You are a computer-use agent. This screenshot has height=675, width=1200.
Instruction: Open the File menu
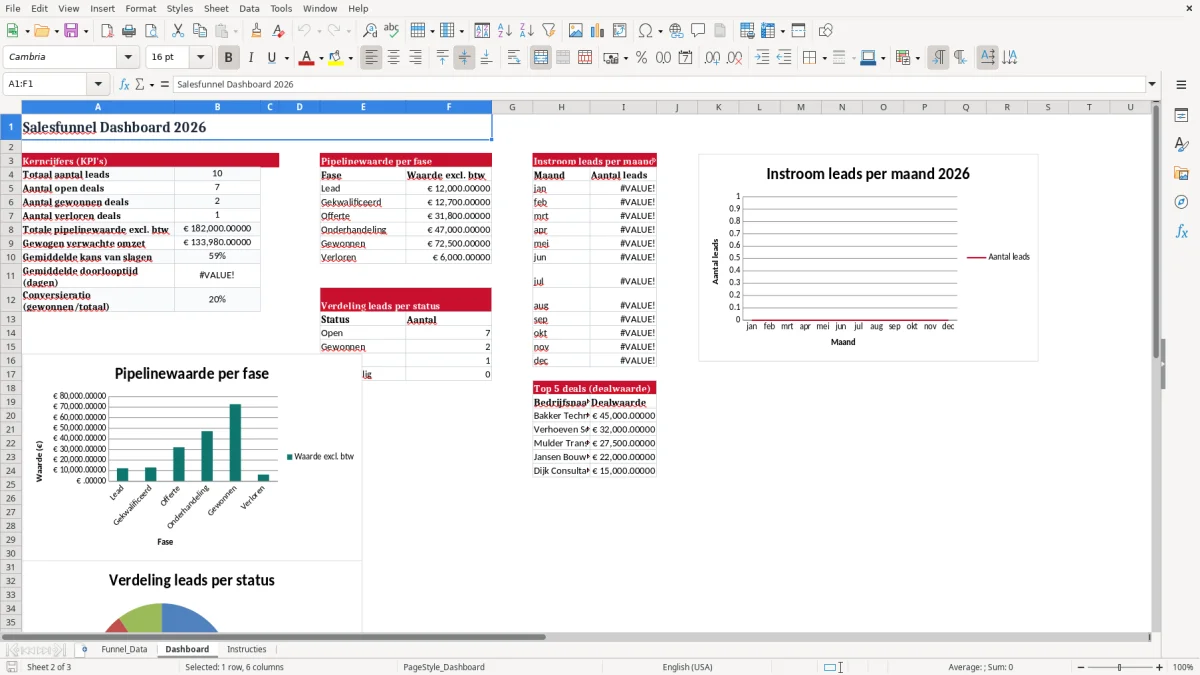12,8
